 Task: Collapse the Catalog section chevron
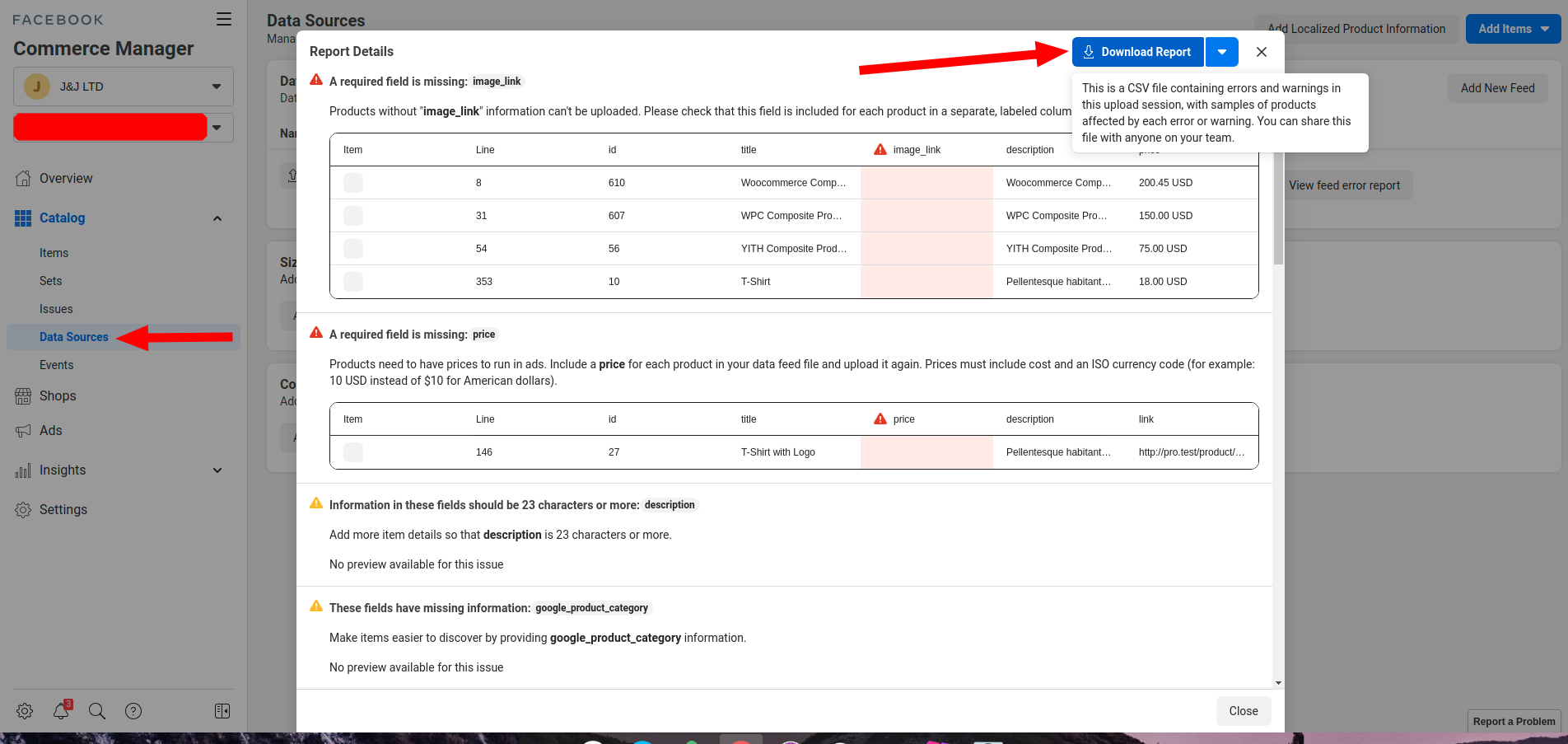point(217,218)
